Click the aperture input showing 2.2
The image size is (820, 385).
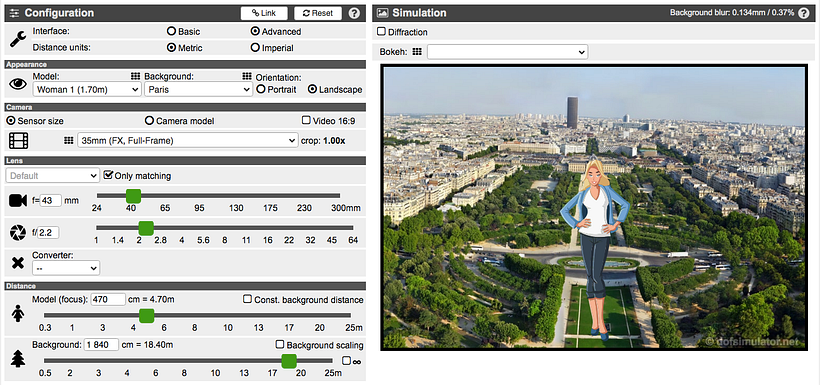pyautogui.click(x=49, y=232)
